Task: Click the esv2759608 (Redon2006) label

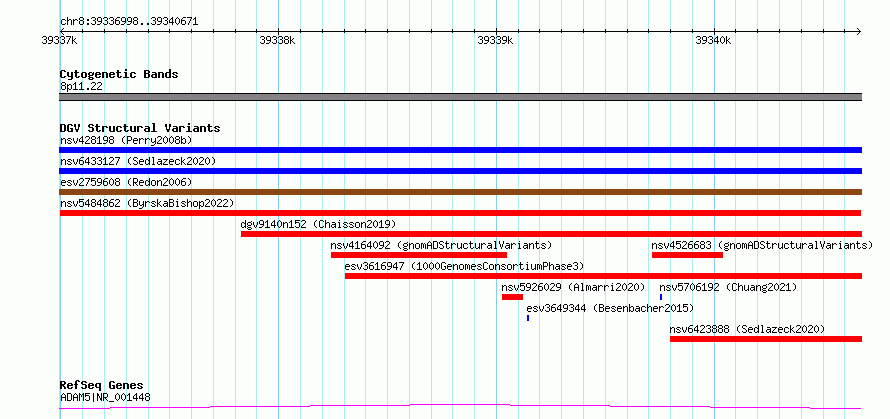Action: pyautogui.click(x=126, y=182)
